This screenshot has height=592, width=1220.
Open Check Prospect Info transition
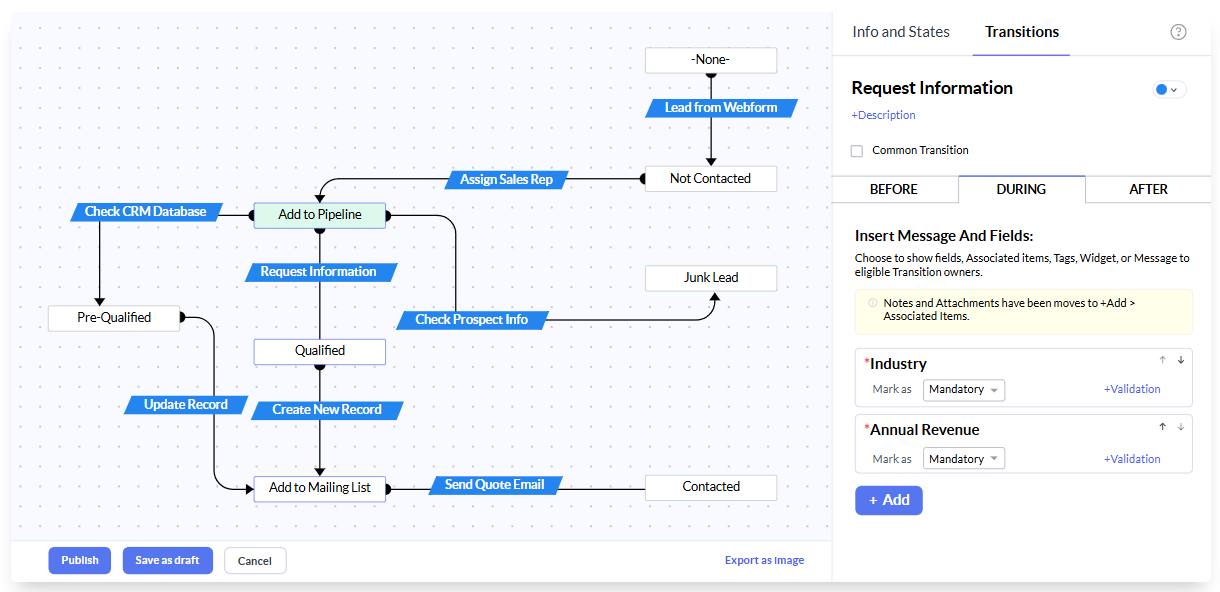coord(471,320)
